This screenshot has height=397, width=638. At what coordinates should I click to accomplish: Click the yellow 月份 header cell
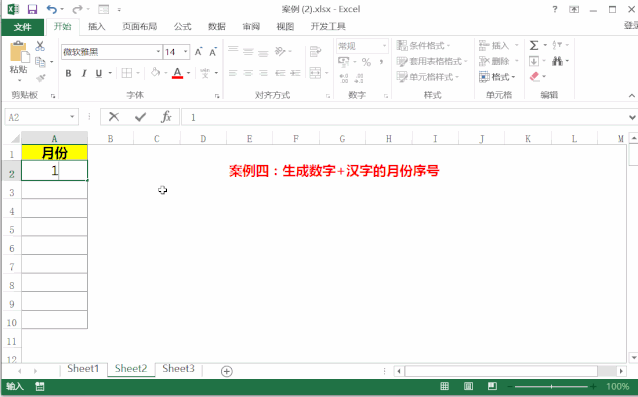tap(54, 153)
